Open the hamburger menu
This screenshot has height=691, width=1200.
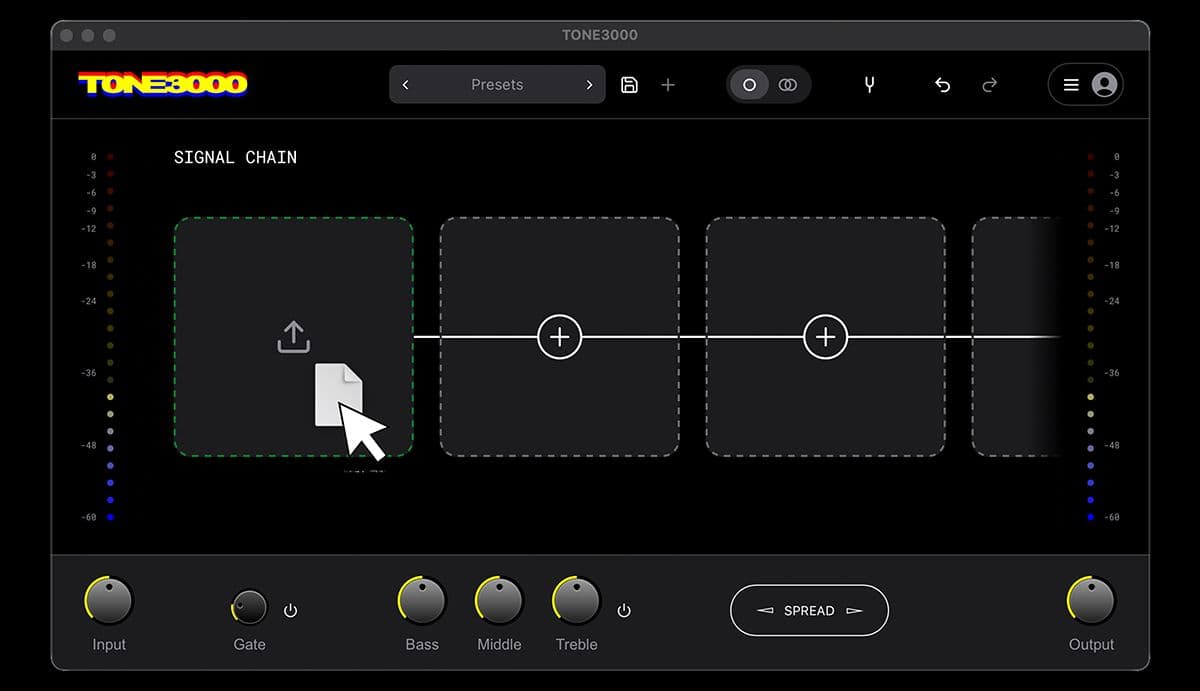1071,85
